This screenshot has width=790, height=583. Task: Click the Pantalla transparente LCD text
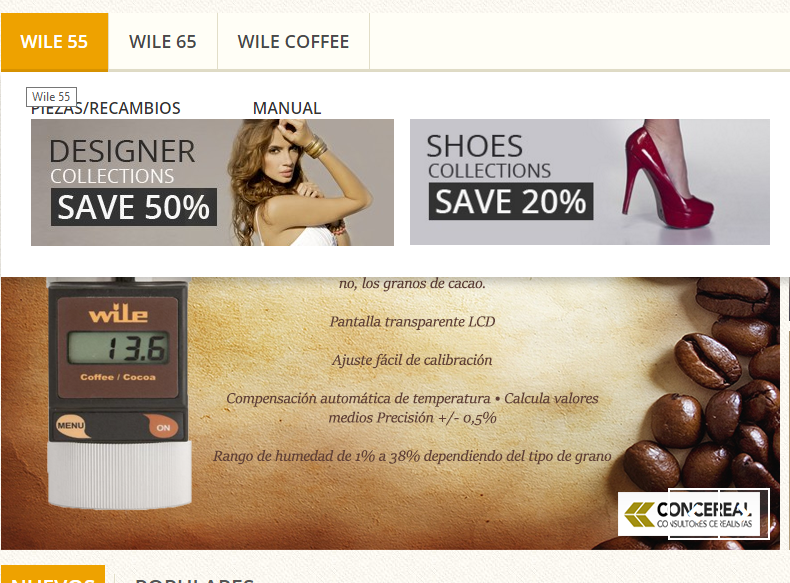pyautogui.click(x=412, y=321)
